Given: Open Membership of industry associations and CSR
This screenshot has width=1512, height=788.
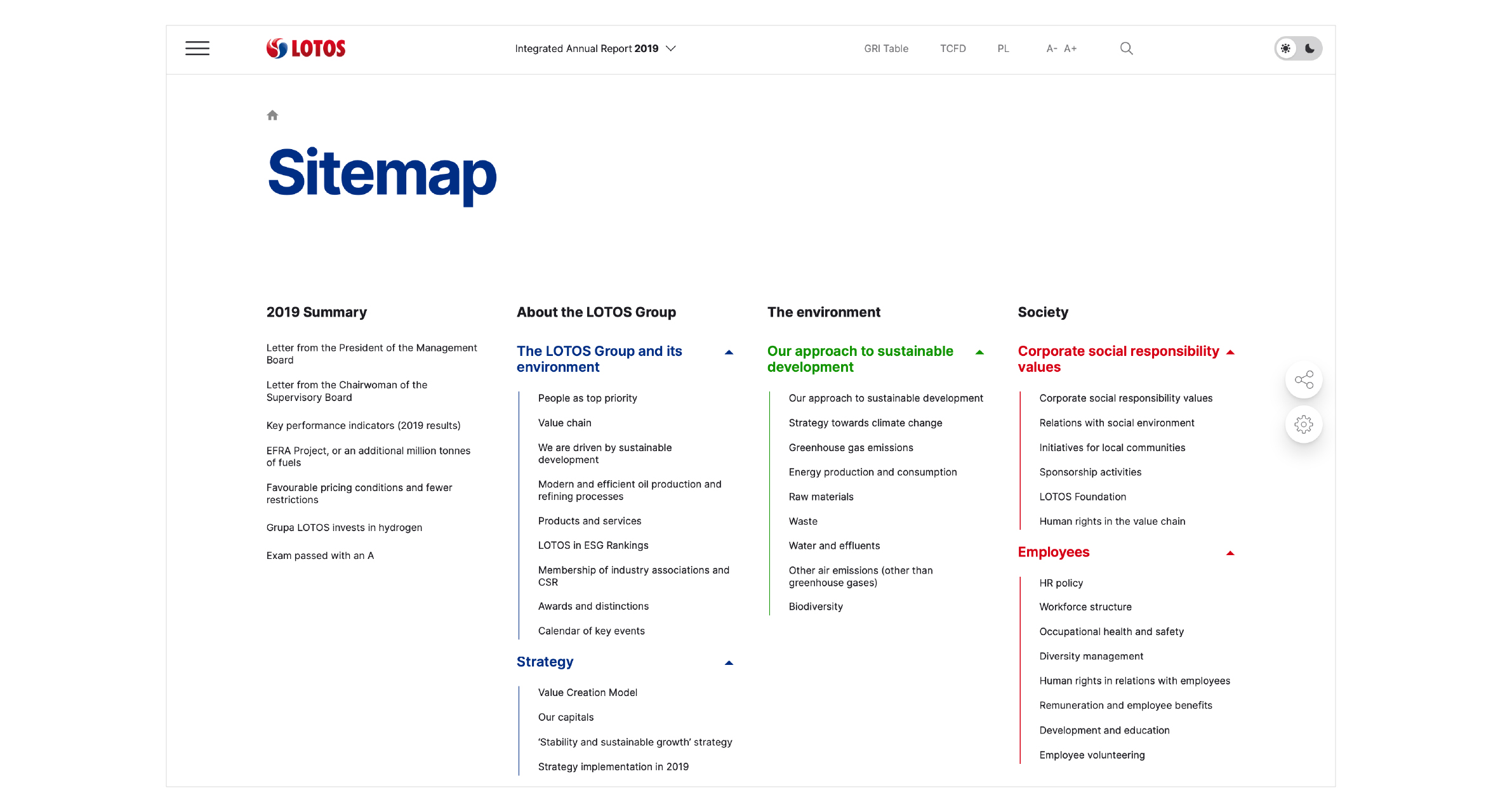Looking at the screenshot, I should 634,576.
